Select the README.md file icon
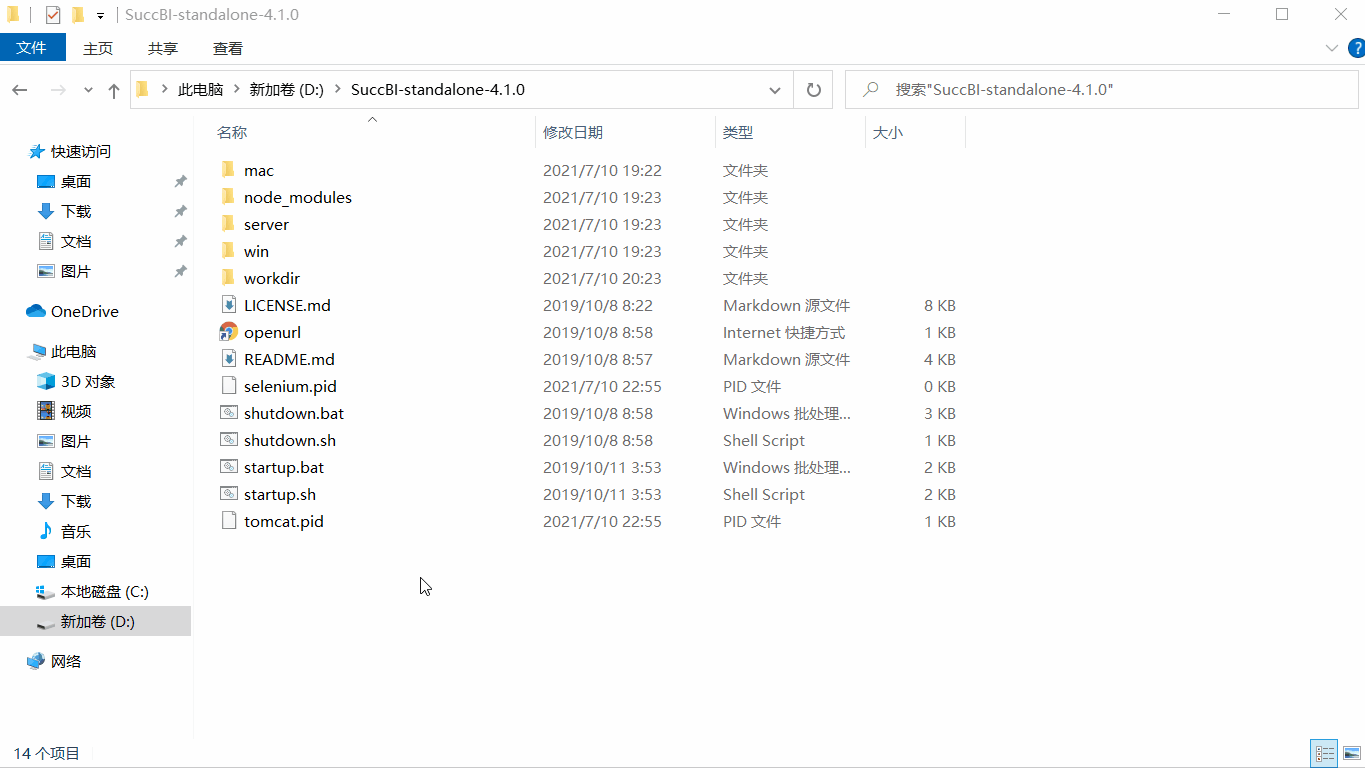The image size is (1365, 768). coord(228,359)
